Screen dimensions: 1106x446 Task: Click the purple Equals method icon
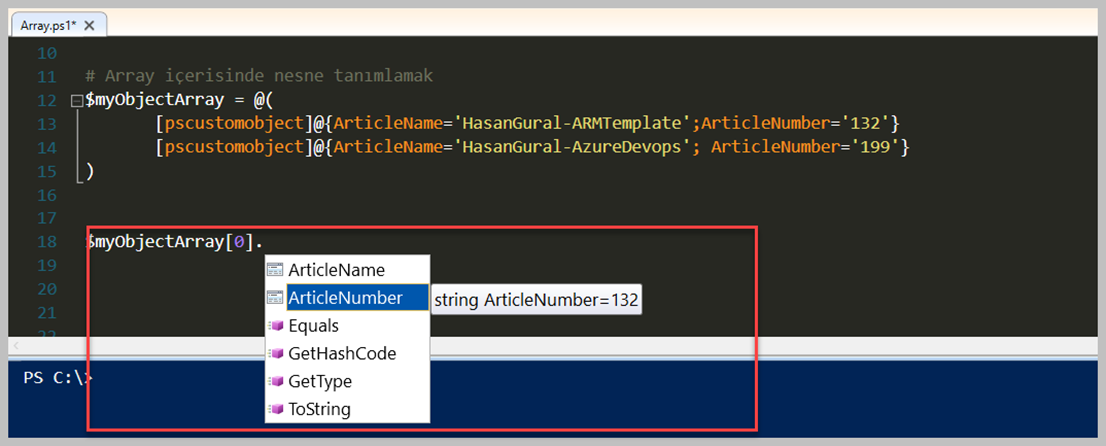[x=275, y=326]
